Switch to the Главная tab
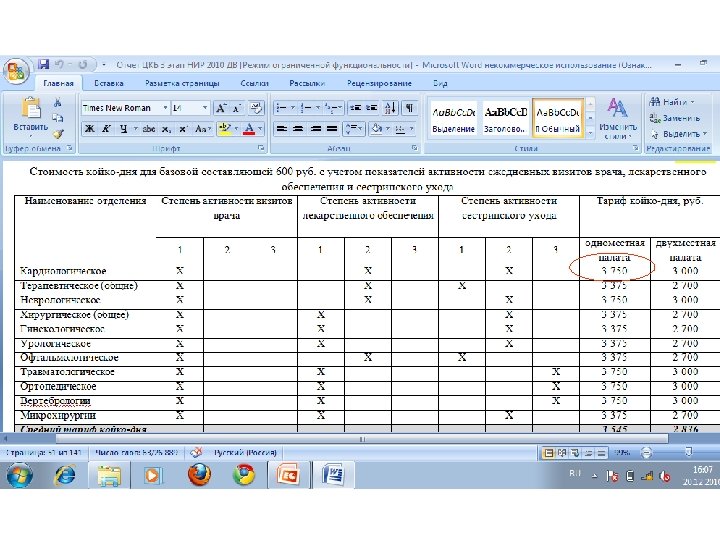Viewport: 720px width, 540px height. [x=58, y=83]
